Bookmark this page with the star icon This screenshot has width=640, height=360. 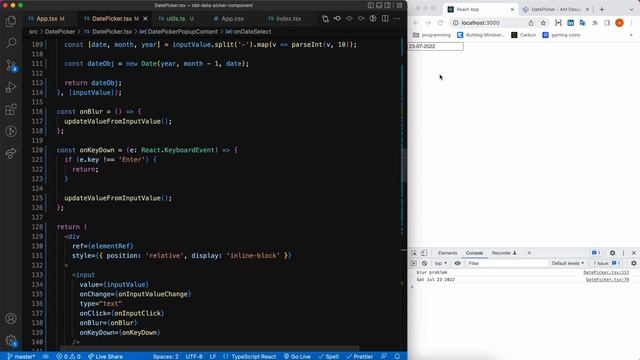click(x=543, y=23)
